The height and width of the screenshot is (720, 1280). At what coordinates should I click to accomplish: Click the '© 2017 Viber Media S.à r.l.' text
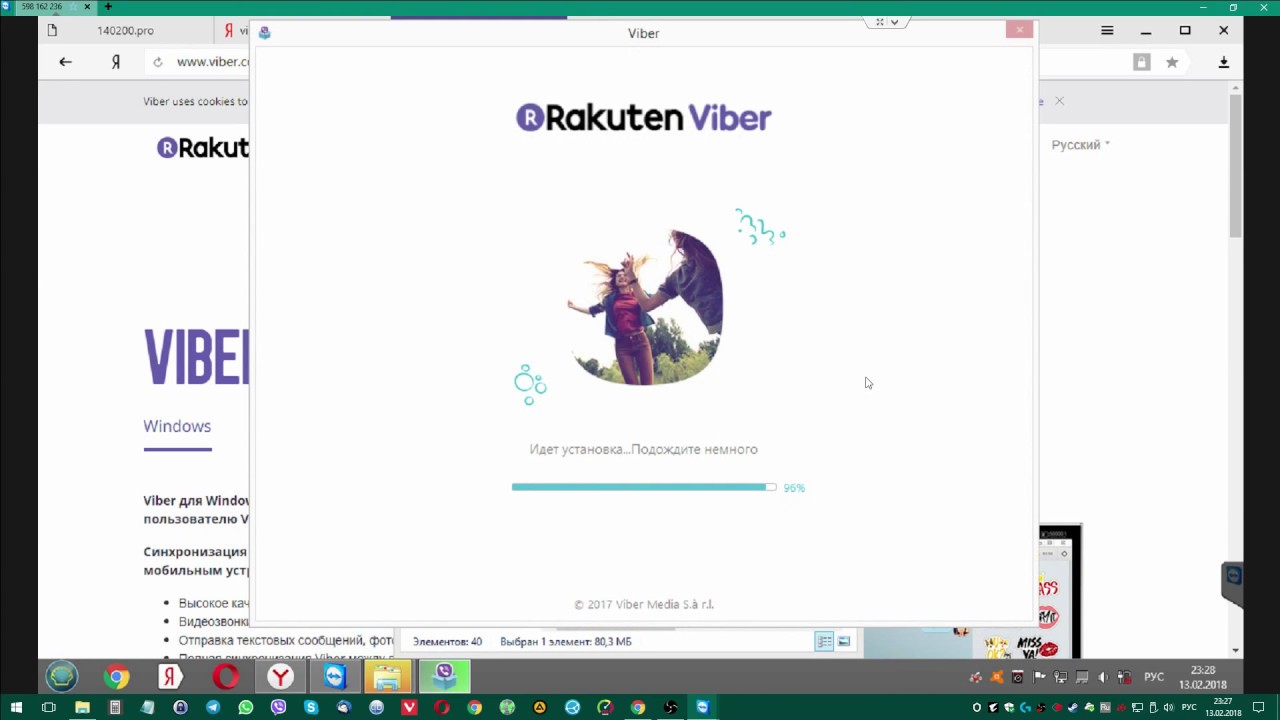point(644,604)
